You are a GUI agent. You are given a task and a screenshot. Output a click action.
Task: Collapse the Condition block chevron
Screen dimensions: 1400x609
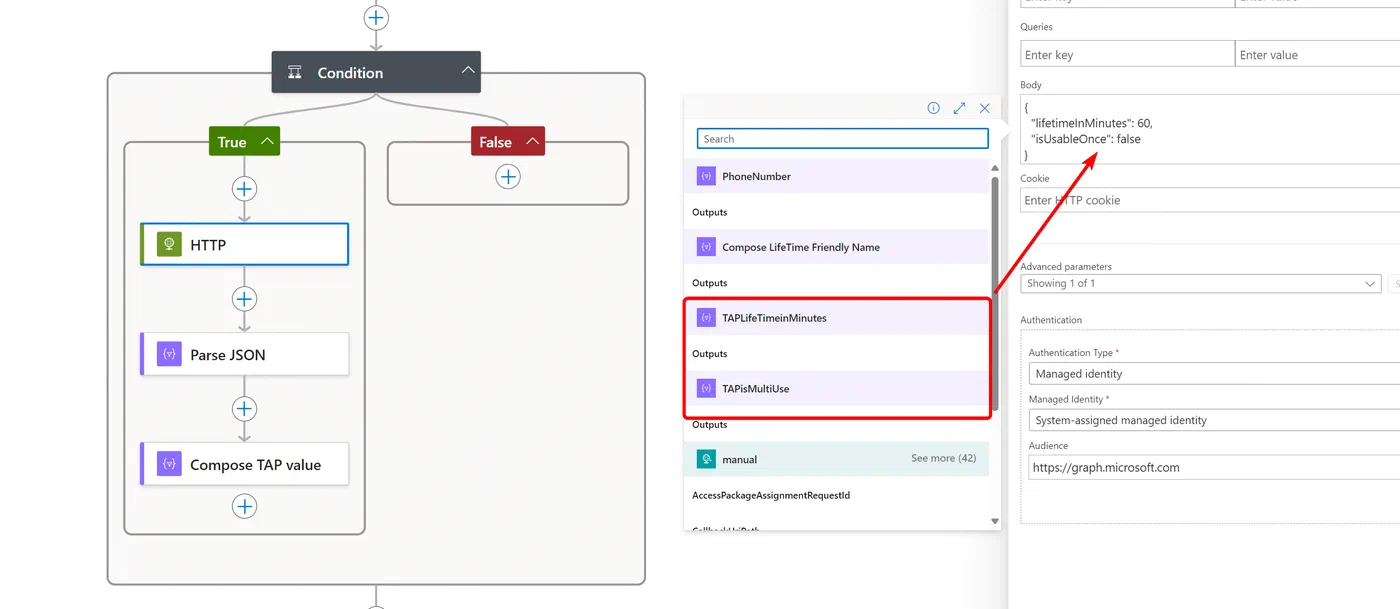click(x=467, y=72)
